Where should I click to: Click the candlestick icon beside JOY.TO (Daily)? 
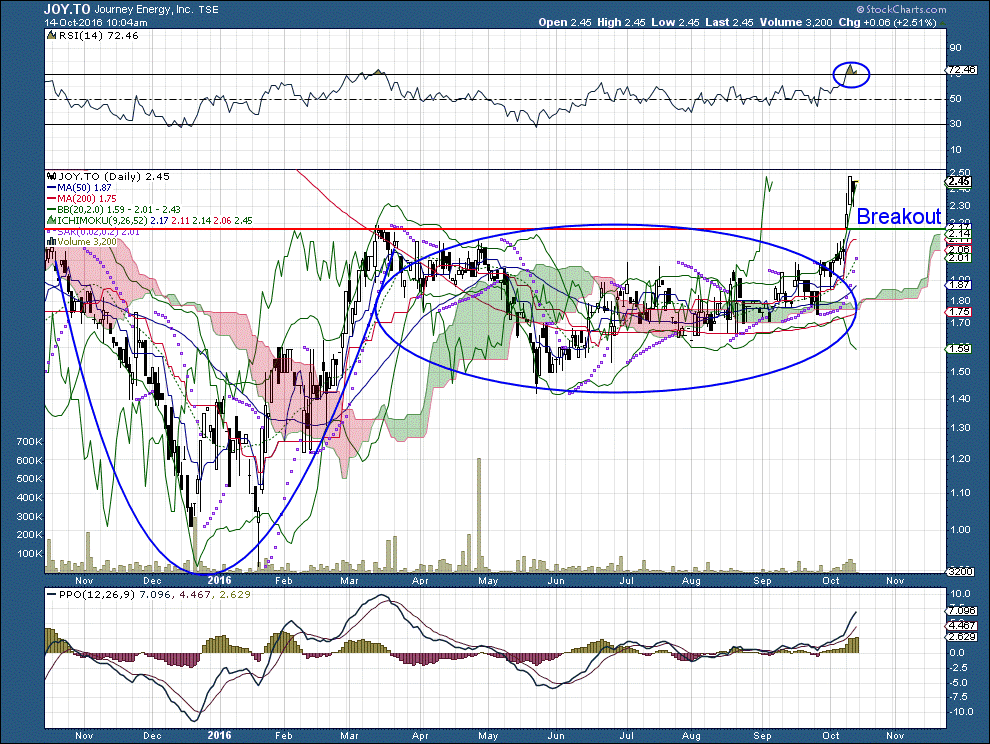(x=52, y=177)
